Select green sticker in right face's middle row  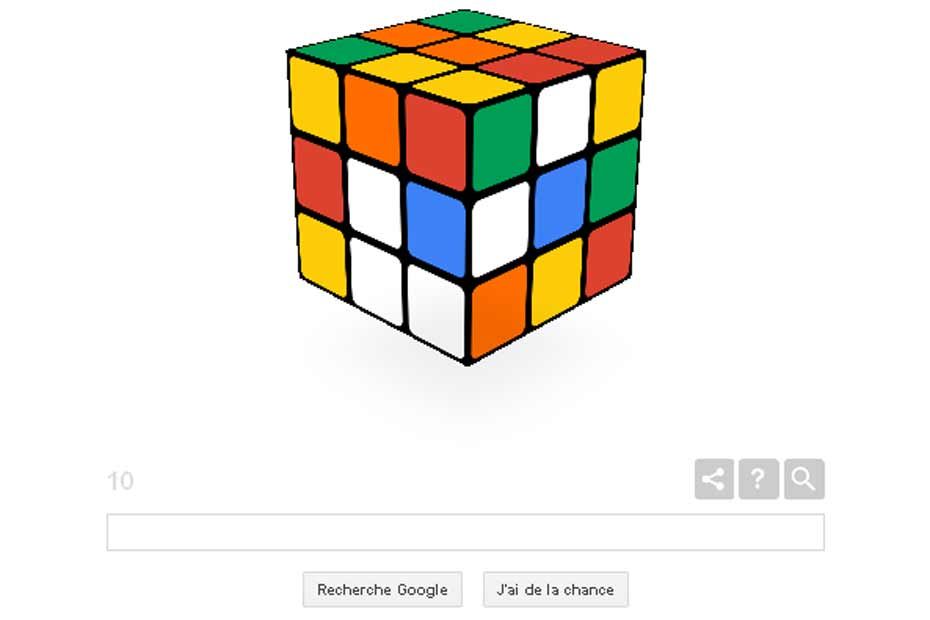pos(614,179)
